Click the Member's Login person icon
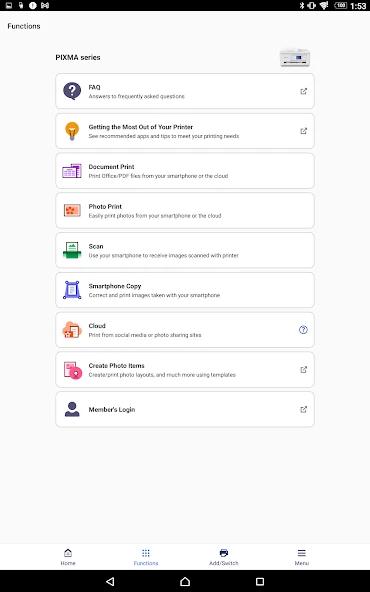Viewport: 370px width, 592px height. point(72,409)
